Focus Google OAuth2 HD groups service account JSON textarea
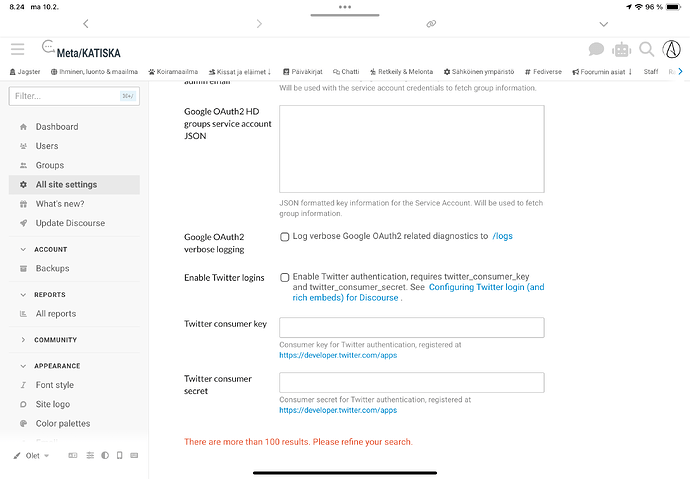This screenshot has height=479, width=690. 411,149
